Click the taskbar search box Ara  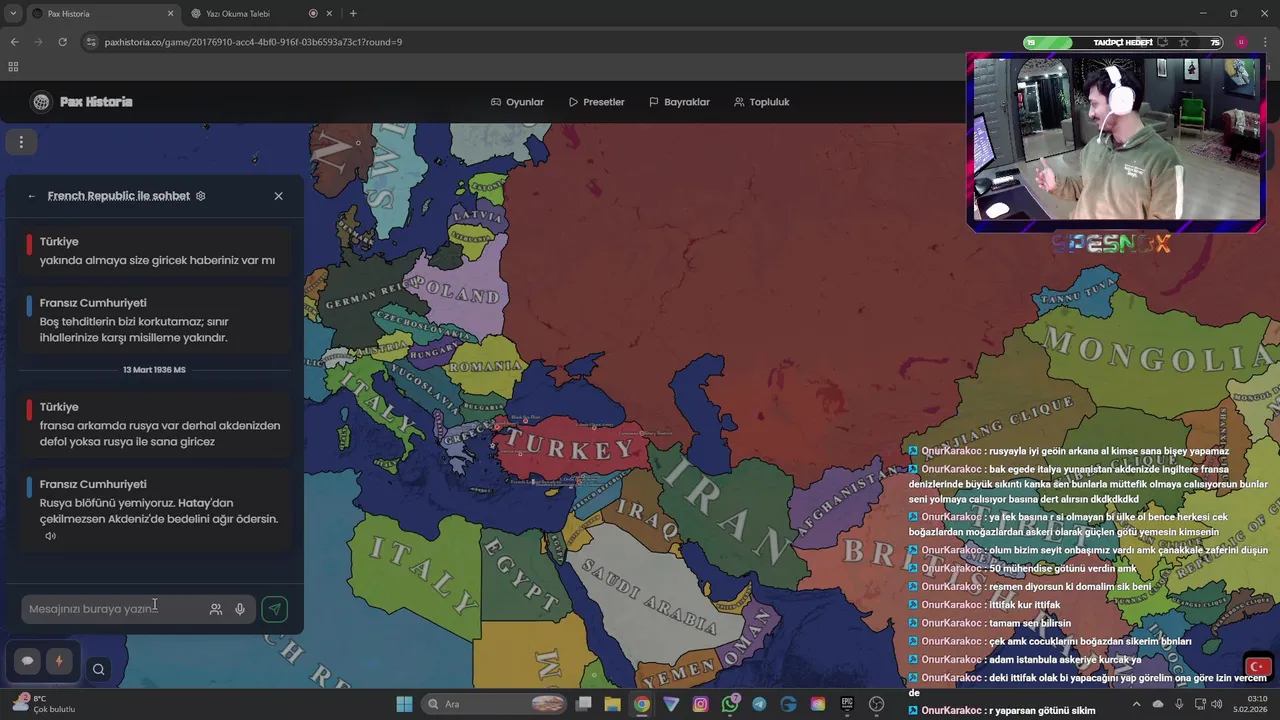[x=496, y=704]
